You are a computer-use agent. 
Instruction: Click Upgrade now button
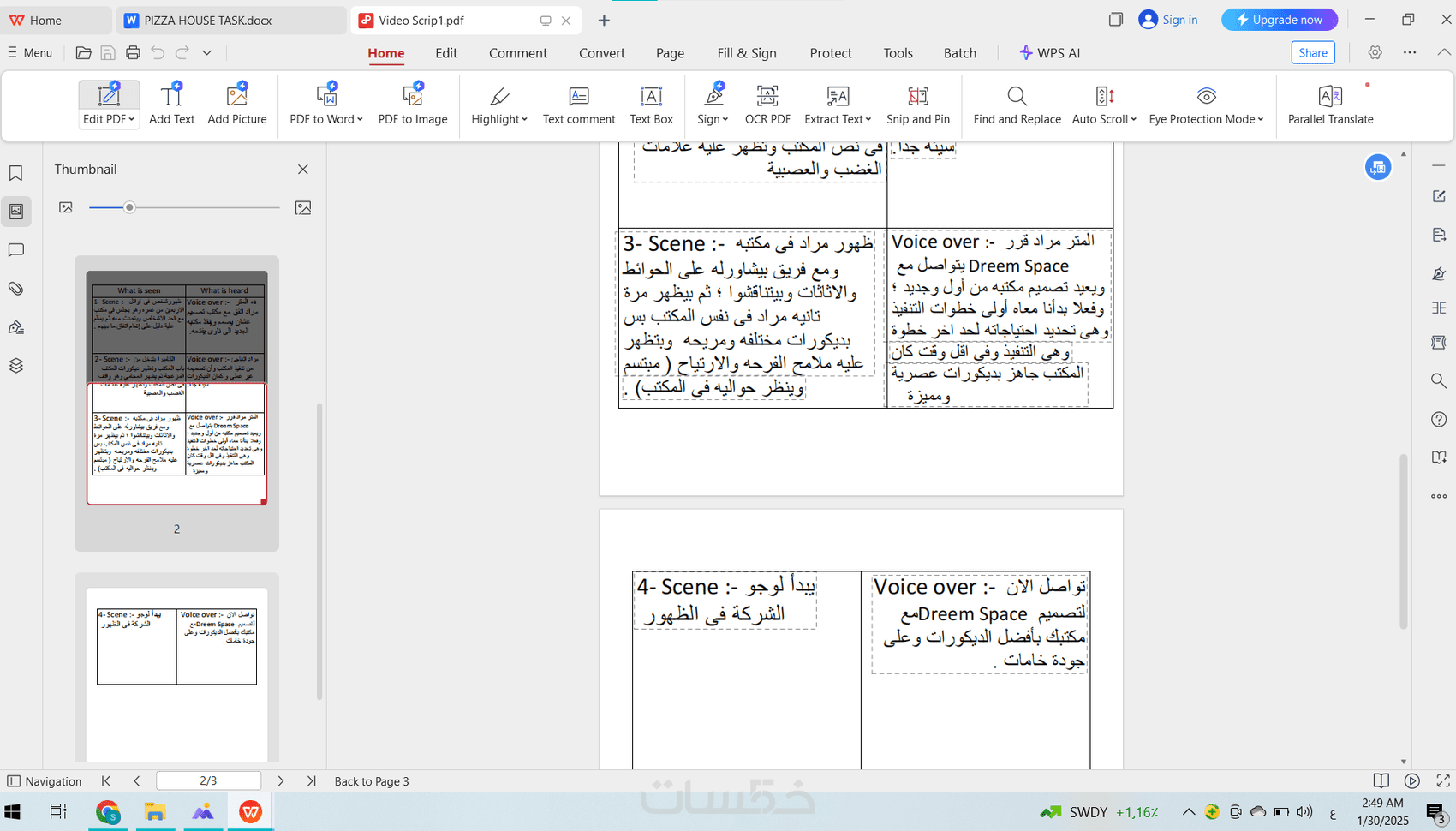pos(1280,20)
